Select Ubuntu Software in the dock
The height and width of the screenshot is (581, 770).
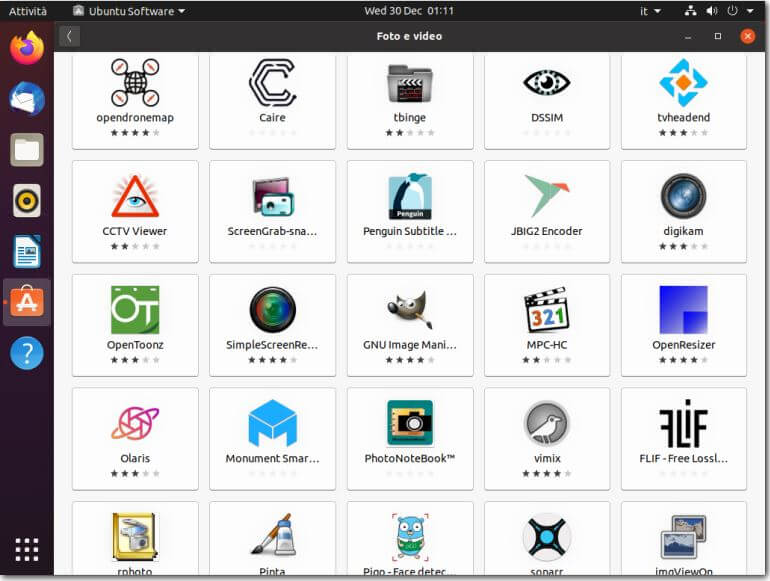(27, 302)
